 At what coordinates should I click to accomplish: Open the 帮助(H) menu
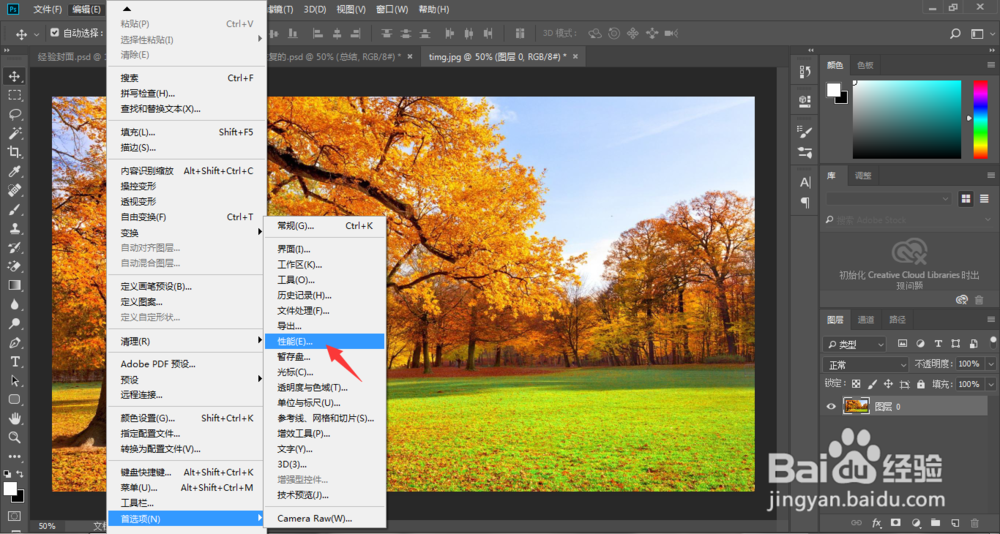click(x=434, y=9)
